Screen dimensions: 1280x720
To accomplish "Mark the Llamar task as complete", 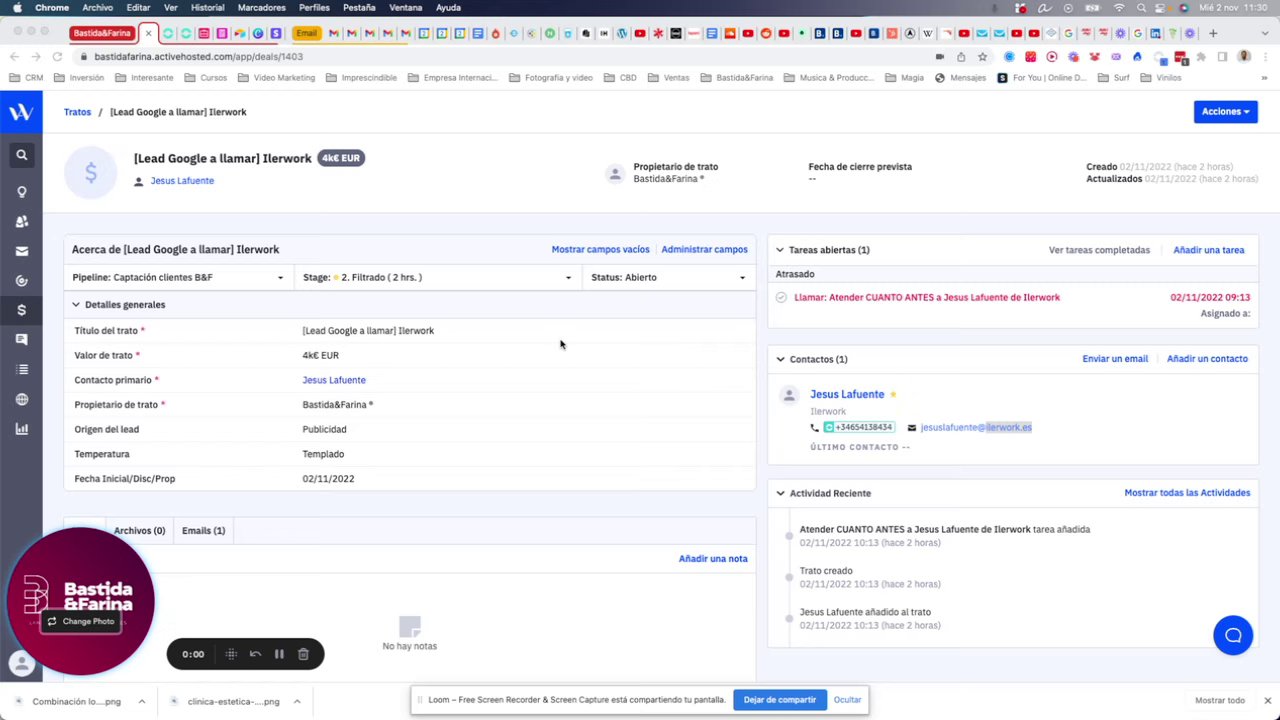I will (781, 297).
